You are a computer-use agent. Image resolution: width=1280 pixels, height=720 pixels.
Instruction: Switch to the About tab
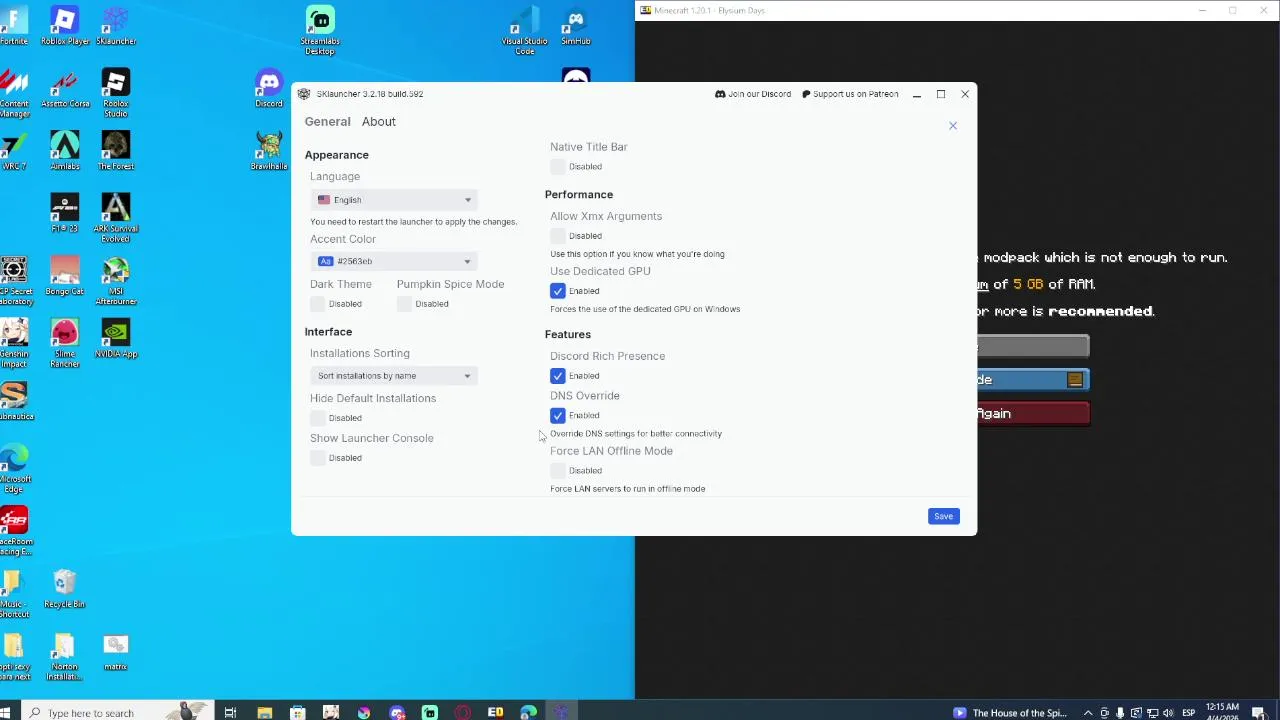[378, 121]
